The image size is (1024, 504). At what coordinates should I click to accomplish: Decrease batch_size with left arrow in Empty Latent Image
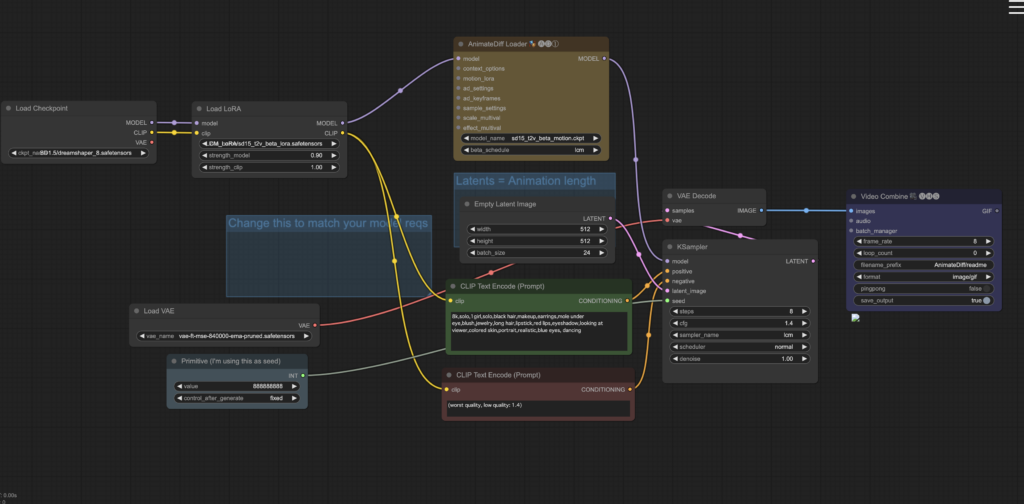[x=467, y=253]
